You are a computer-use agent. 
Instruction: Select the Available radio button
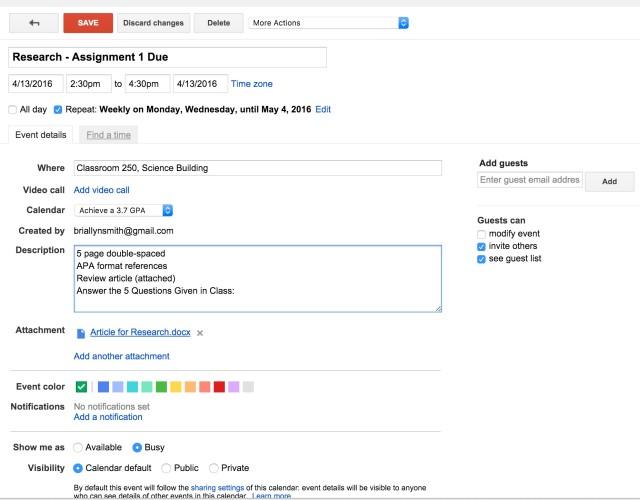78,447
